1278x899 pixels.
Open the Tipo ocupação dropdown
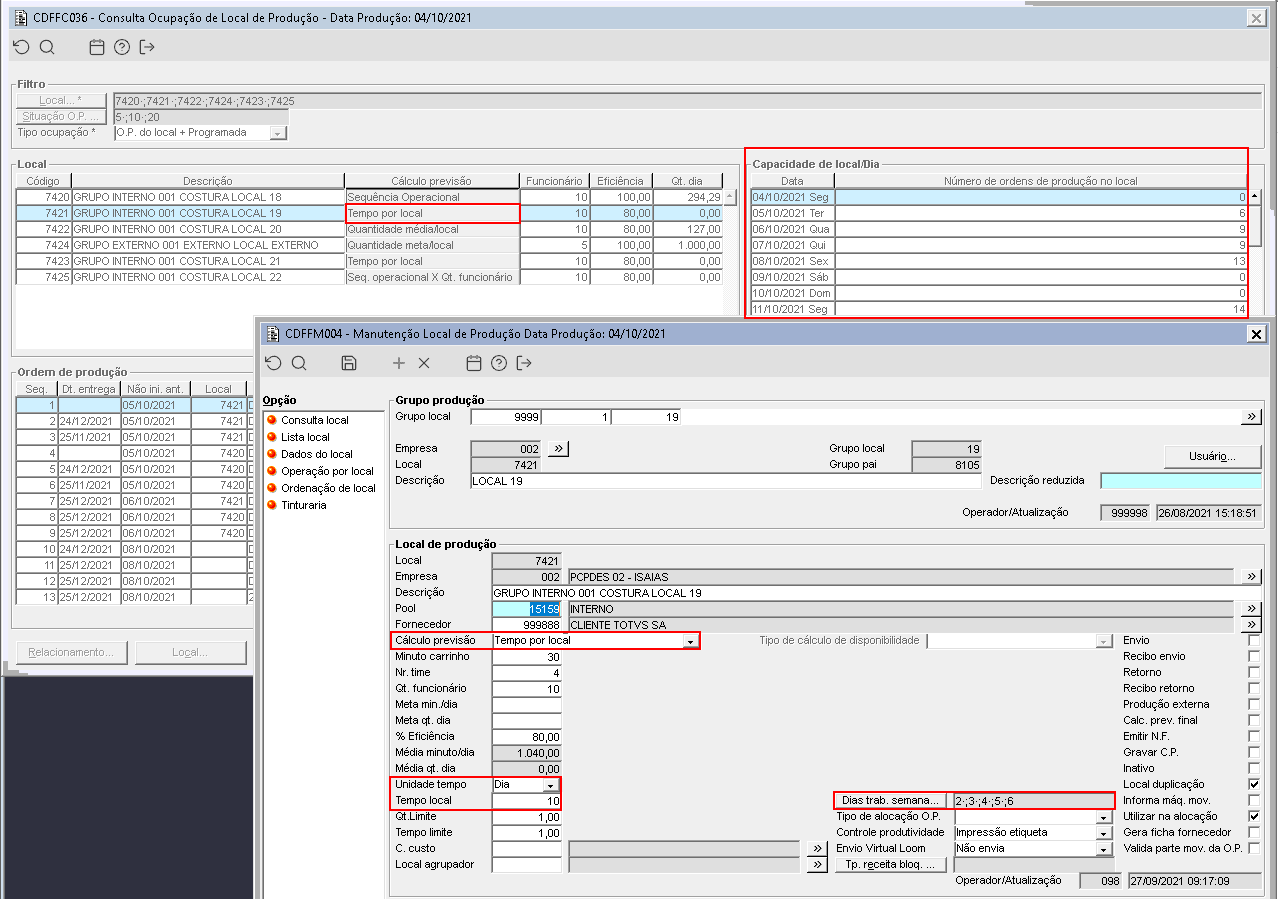coord(277,133)
